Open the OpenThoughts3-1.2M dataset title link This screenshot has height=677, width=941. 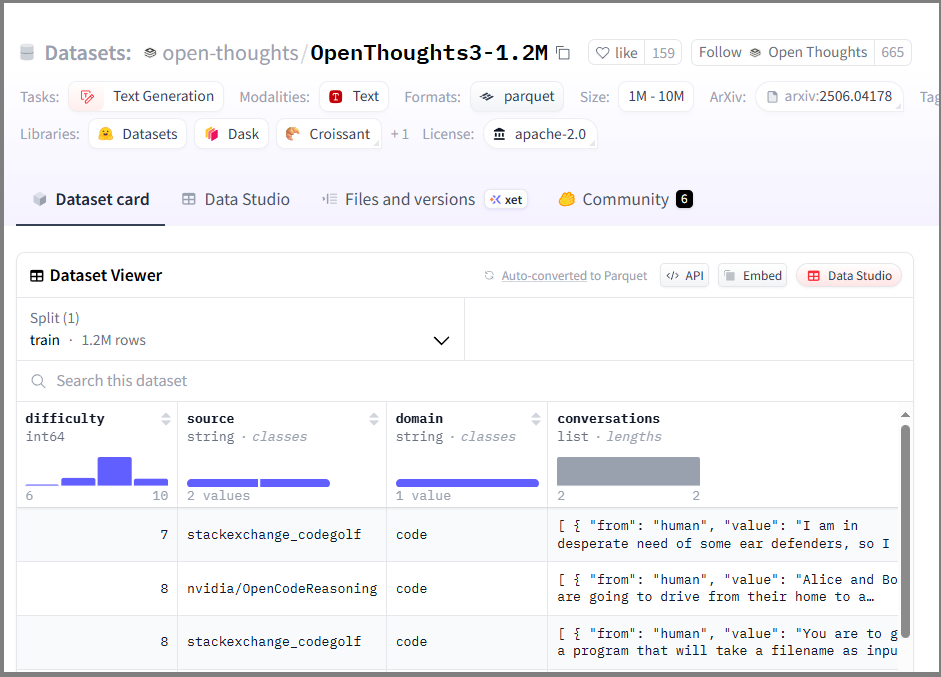(x=429, y=53)
